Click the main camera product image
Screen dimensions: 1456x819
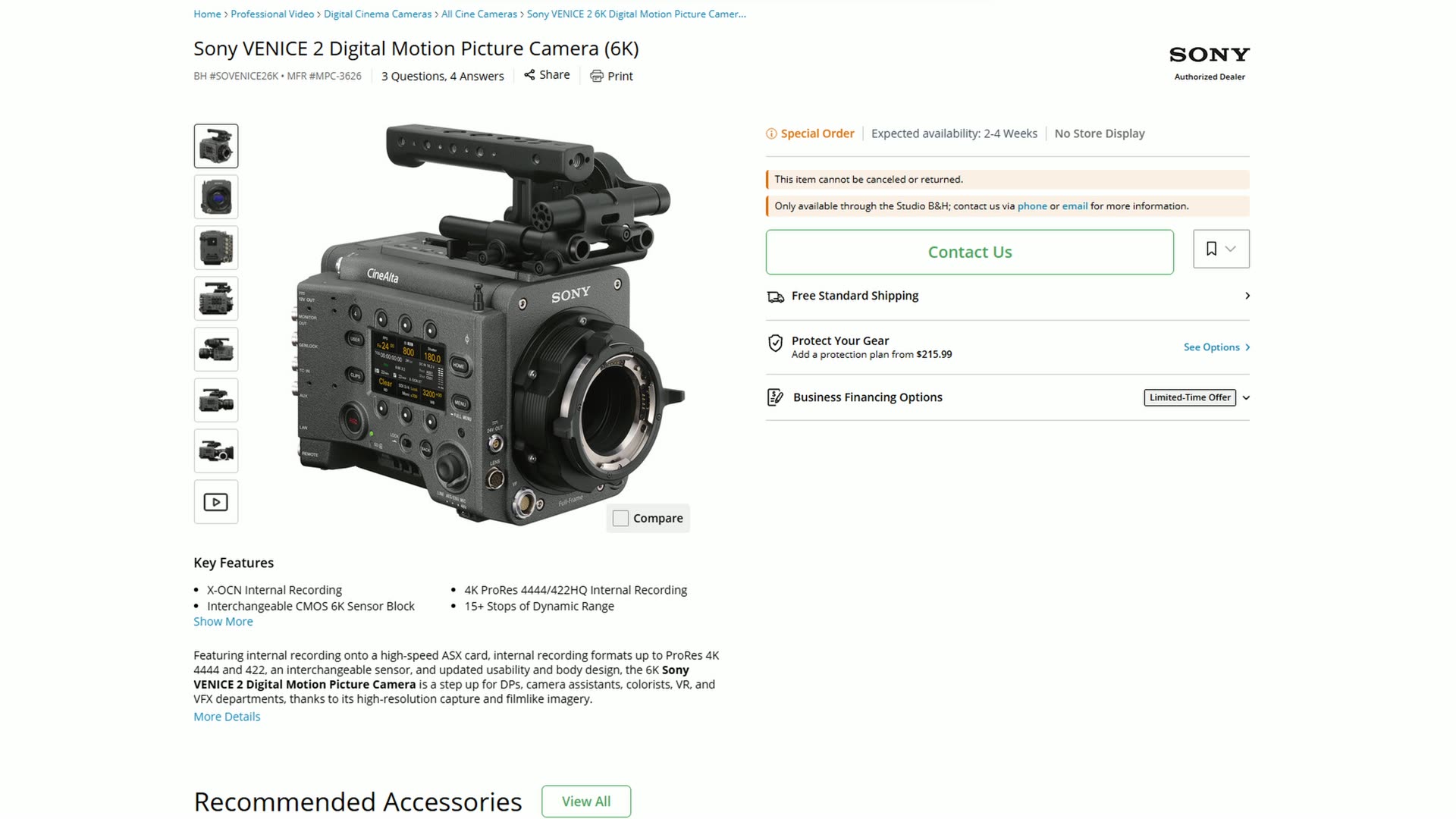click(489, 325)
